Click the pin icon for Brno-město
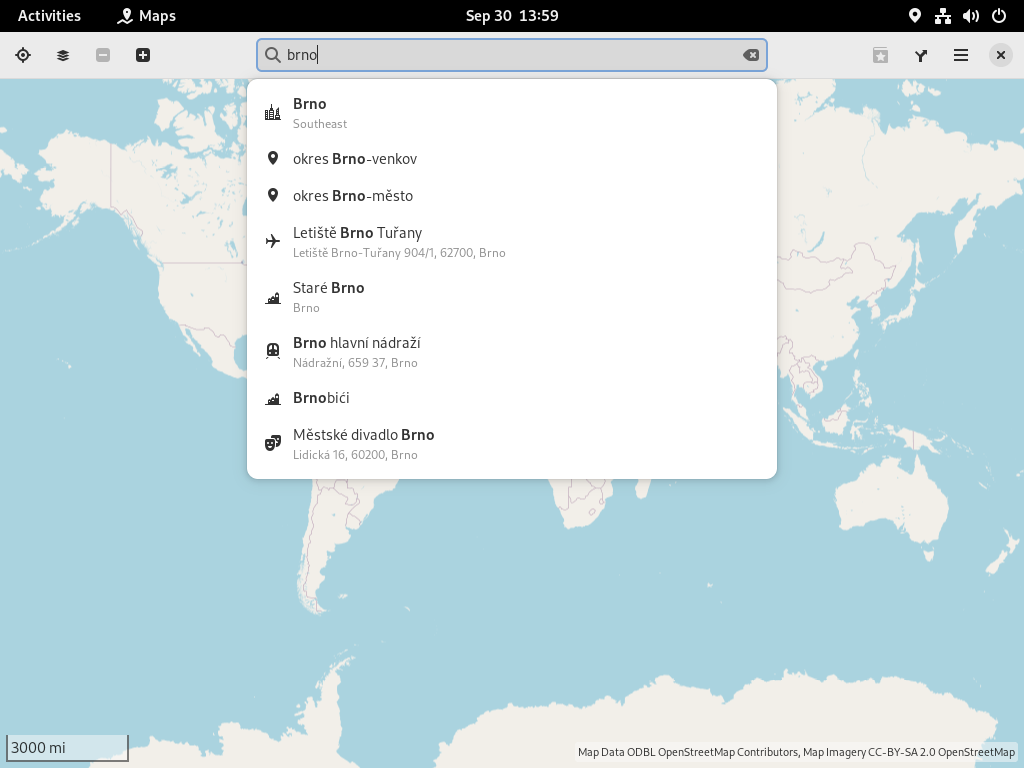 pyautogui.click(x=273, y=196)
